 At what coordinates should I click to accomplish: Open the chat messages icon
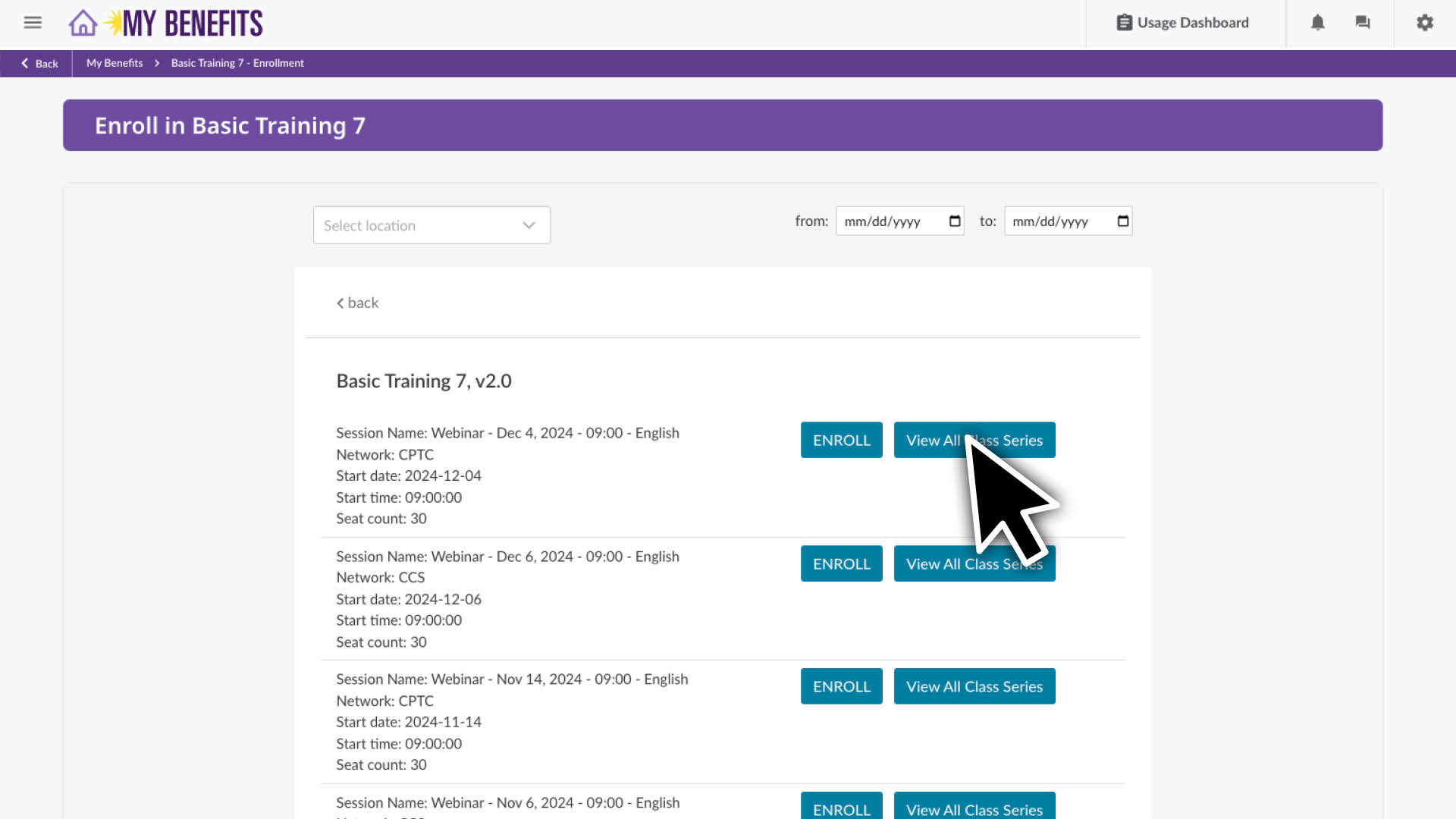tap(1363, 22)
